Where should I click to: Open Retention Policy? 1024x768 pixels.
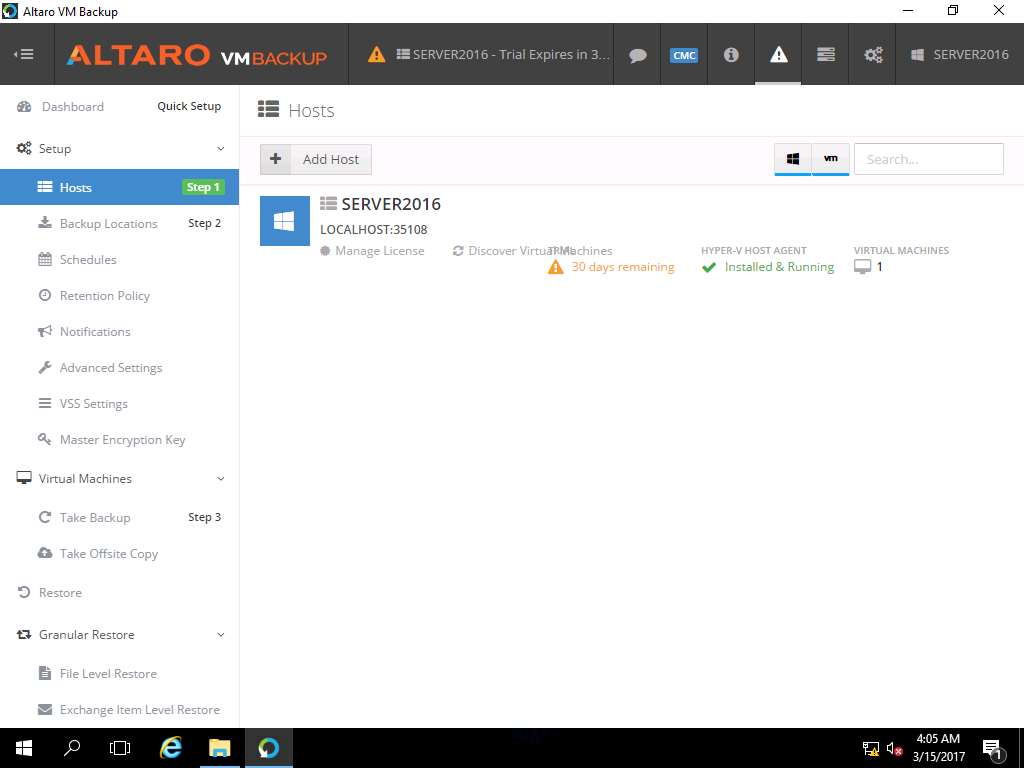pyautogui.click(x=104, y=296)
